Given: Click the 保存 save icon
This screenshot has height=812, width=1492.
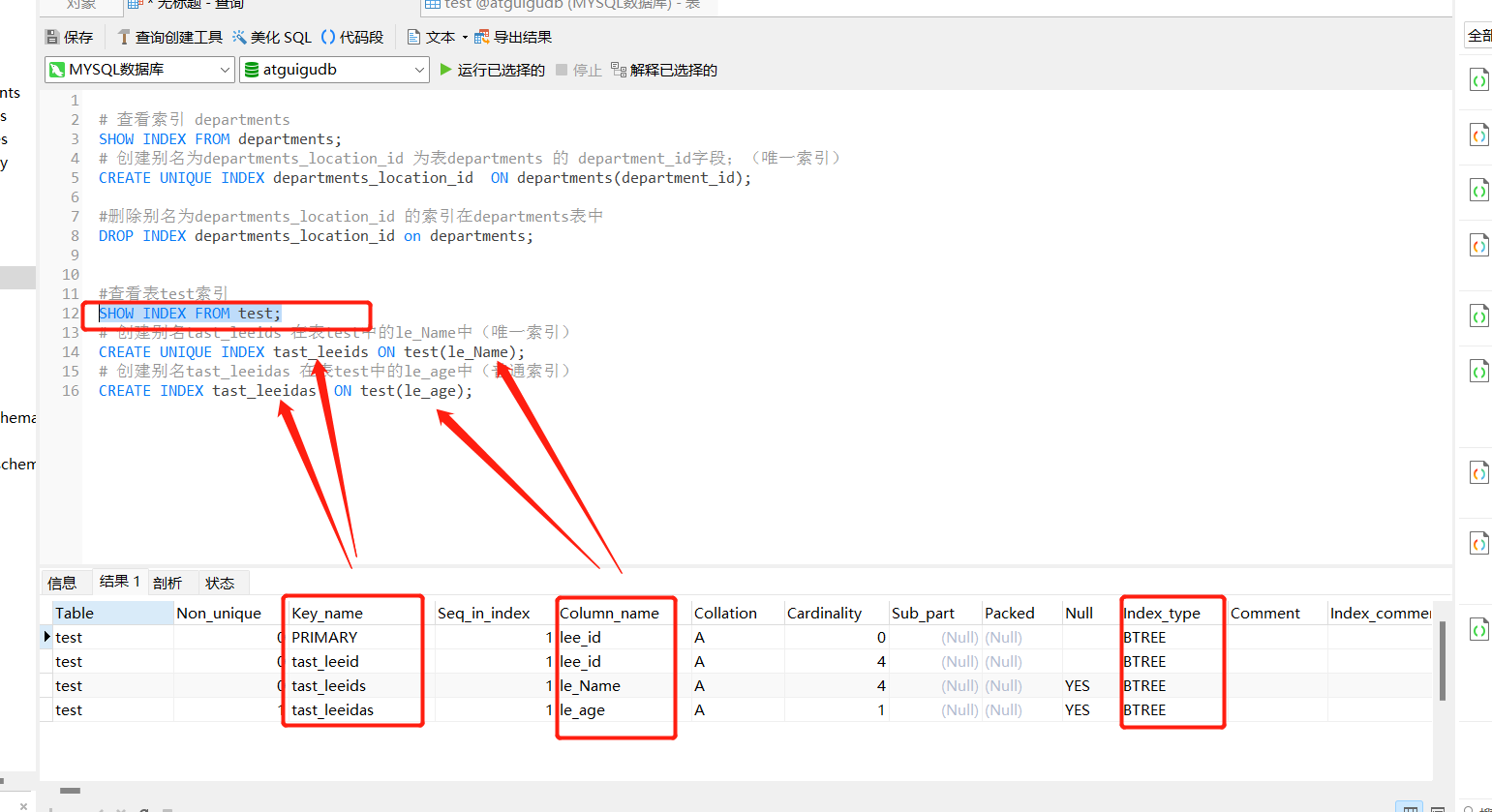Looking at the screenshot, I should pyautogui.click(x=52, y=38).
